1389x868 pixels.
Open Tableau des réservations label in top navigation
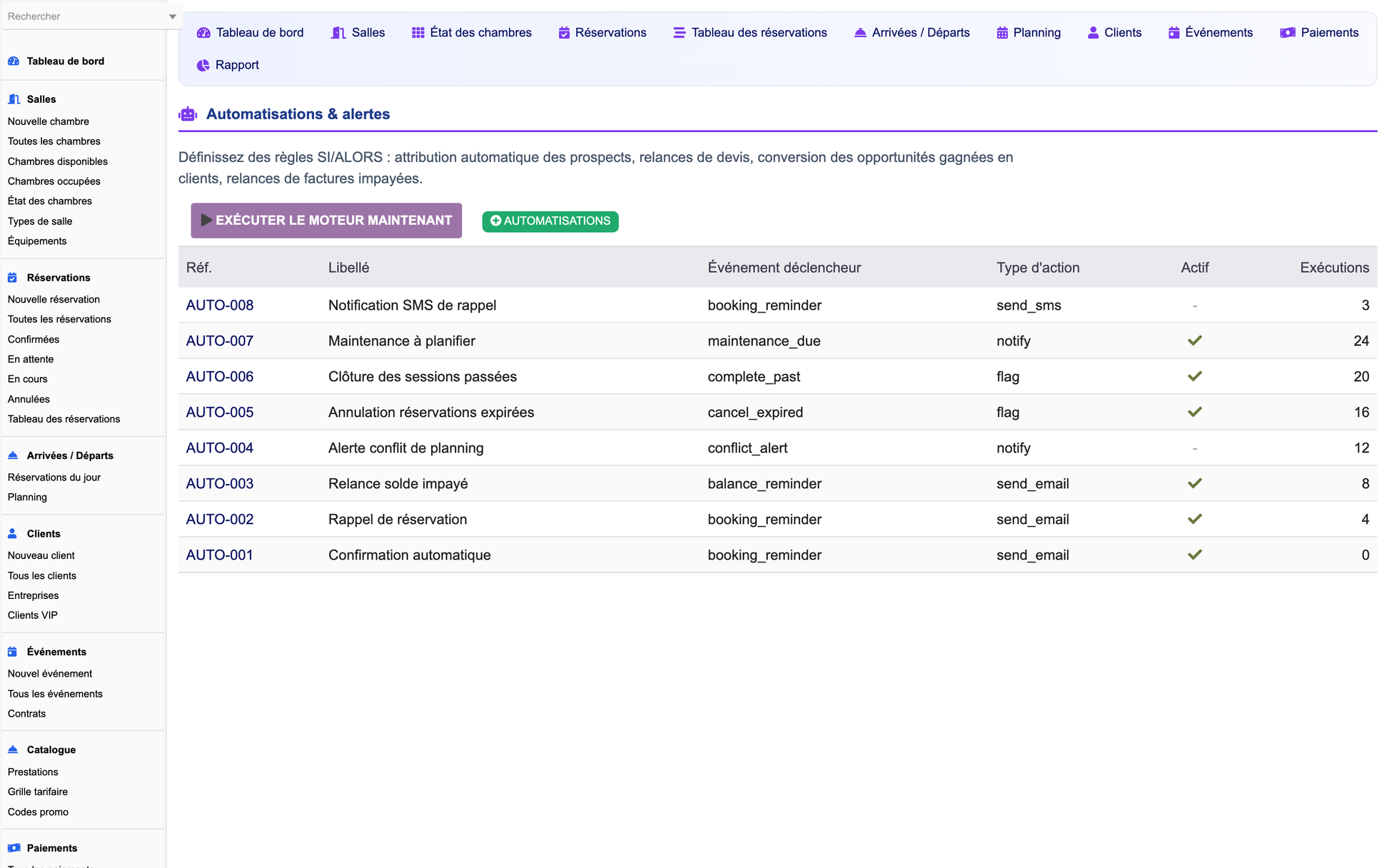[759, 33]
